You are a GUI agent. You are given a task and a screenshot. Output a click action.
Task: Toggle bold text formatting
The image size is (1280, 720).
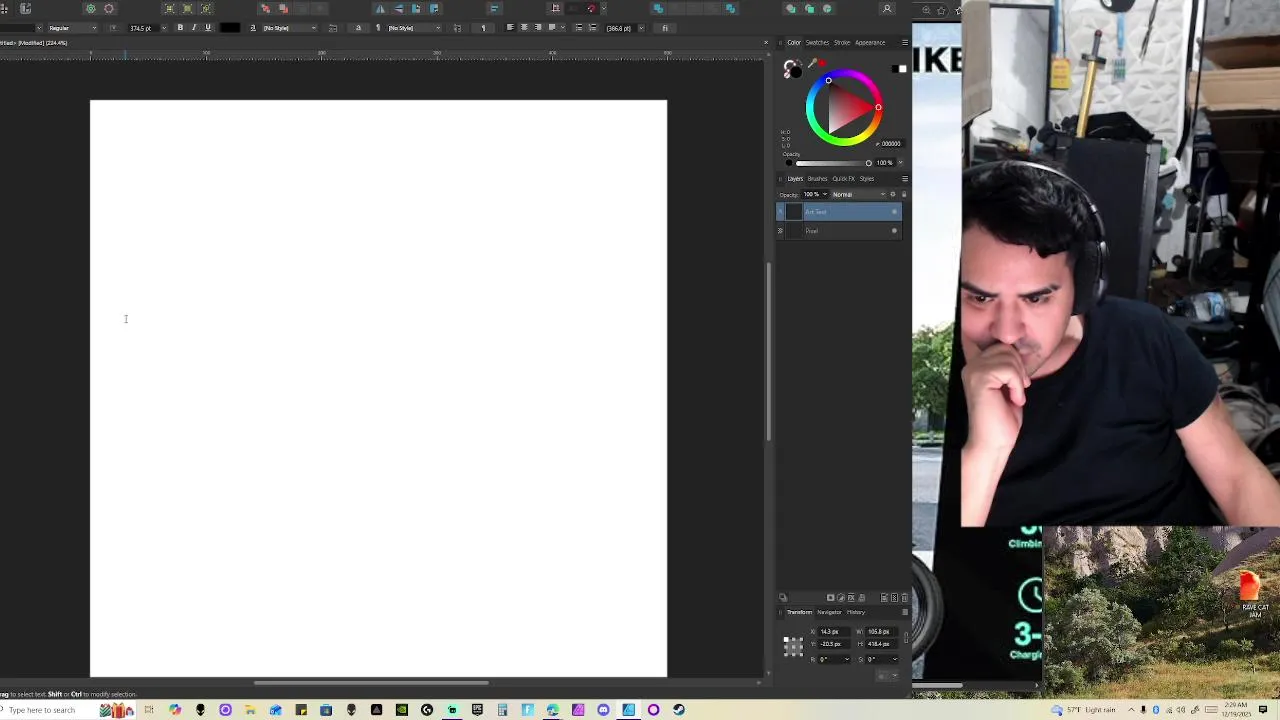coord(179,28)
